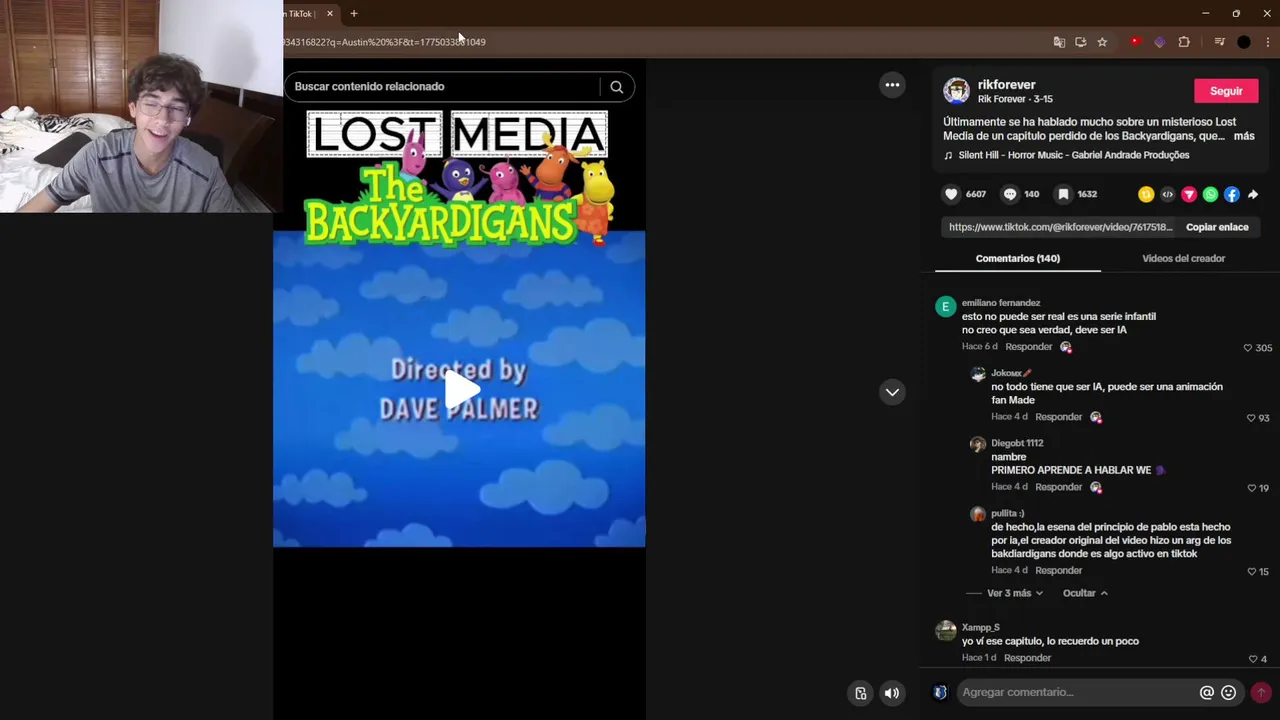1280x720 pixels.
Task: Open the three-dots video options menu
Action: [x=892, y=85]
